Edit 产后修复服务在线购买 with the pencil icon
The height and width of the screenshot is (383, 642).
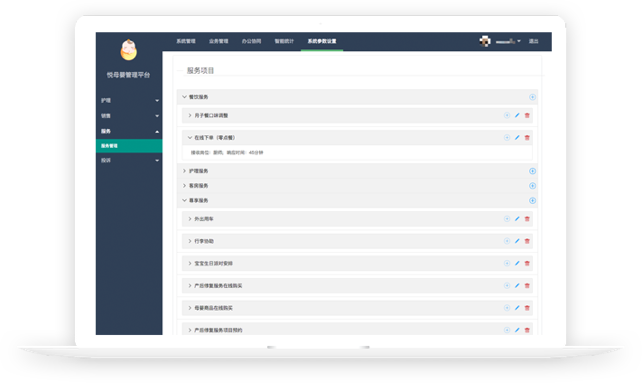pyautogui.click(x=517, y=286)
